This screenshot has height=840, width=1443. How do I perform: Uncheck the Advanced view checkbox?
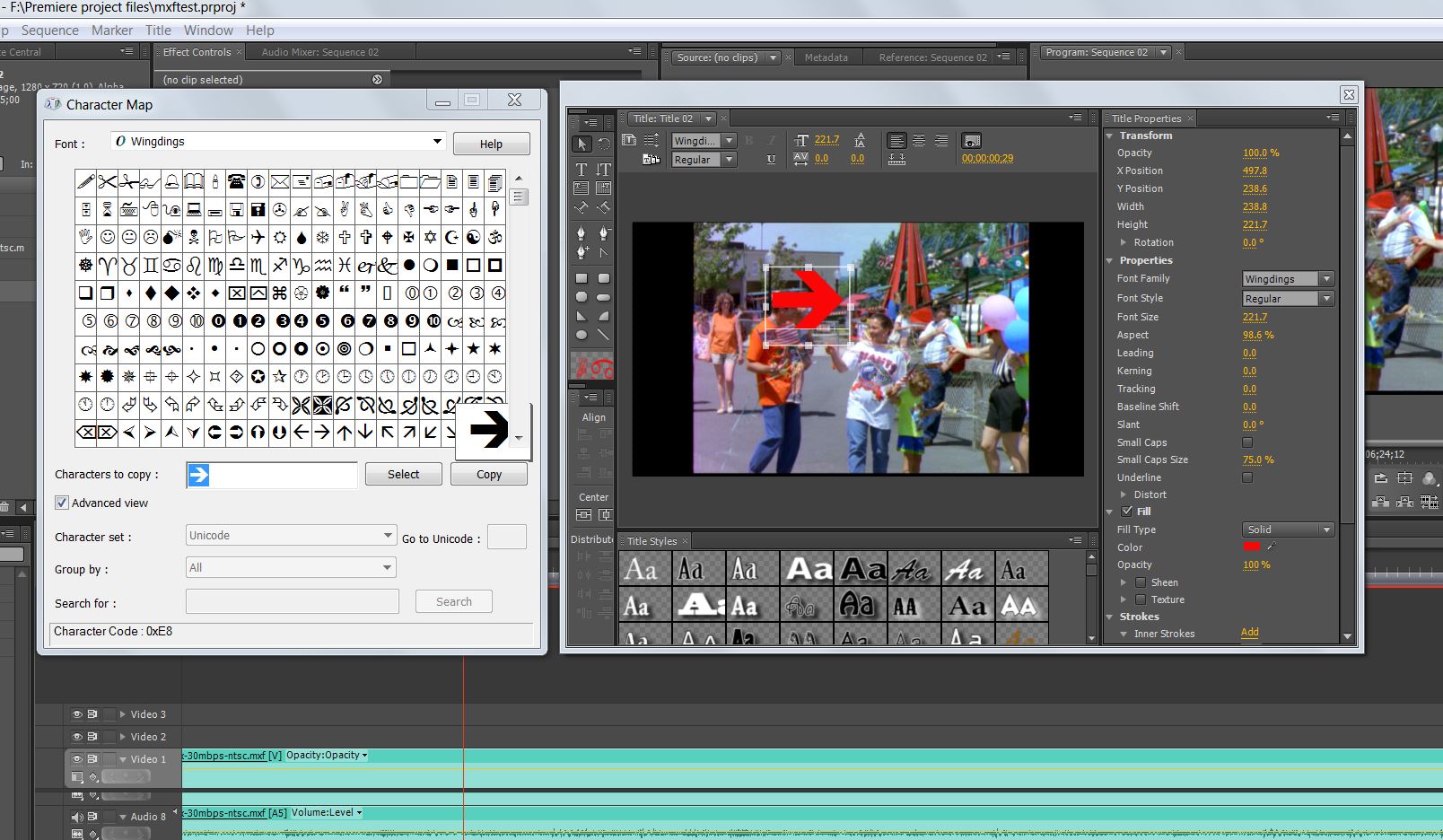62,503
